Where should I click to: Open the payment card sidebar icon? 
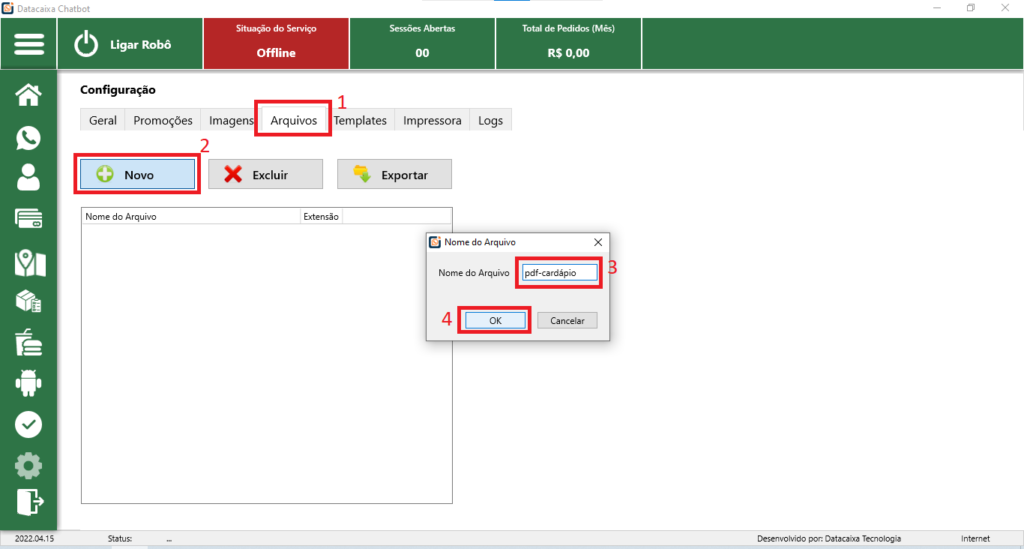click(x=29, y=218)
